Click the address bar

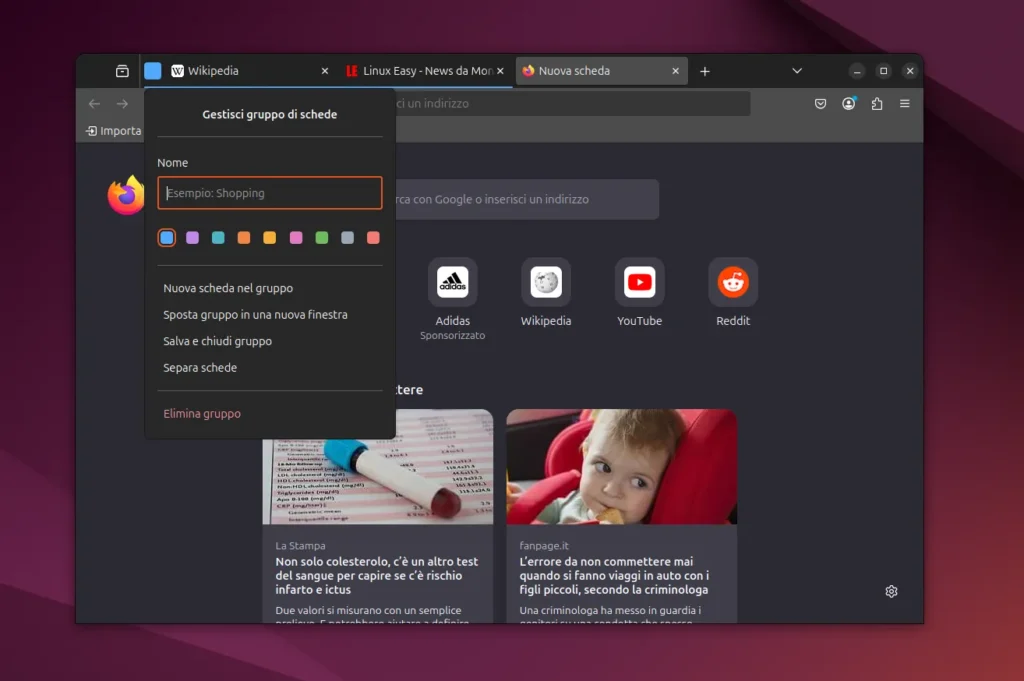pos(572,103)
